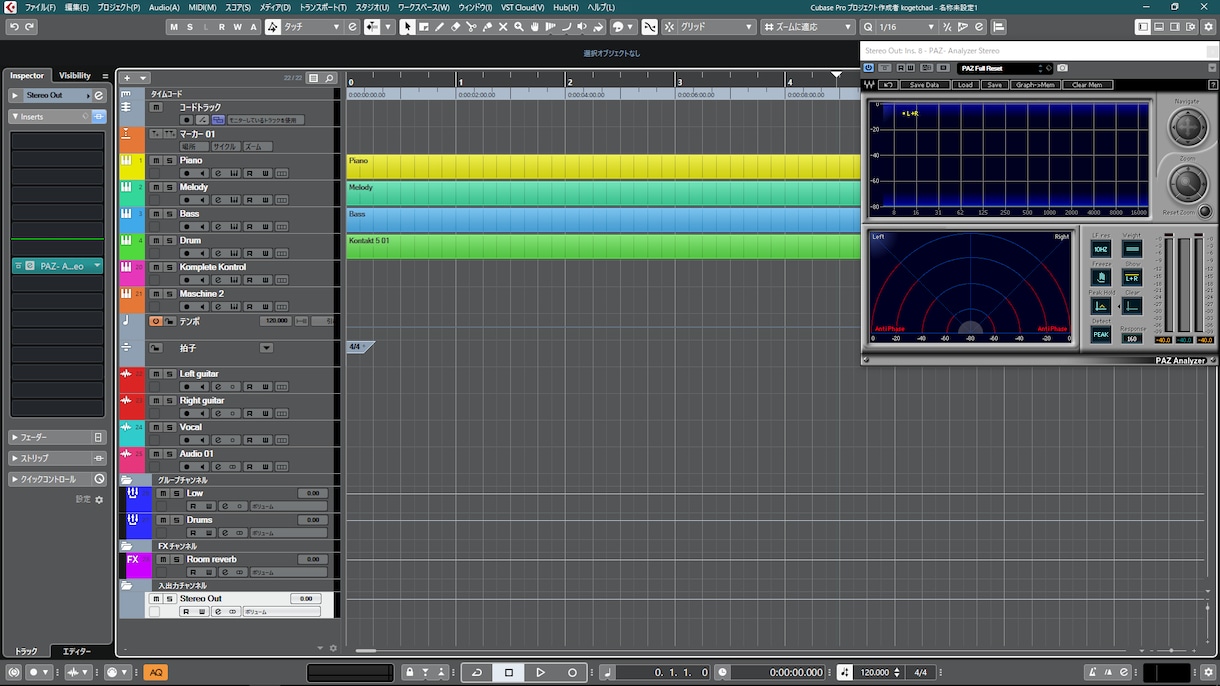
Task: Take a PAZ plugin snapshot with camera icon
Action: (1063, 68)
